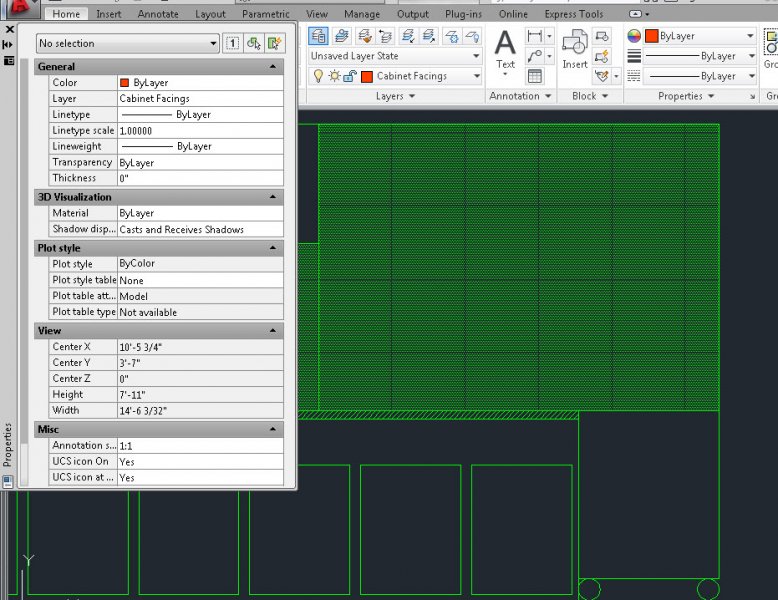778x600 pixels.
Task: Click Match Properties color wheel icon
Action: pos(634,36)
